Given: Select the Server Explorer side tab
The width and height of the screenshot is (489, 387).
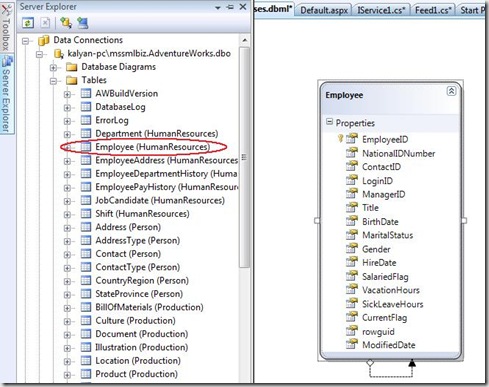Looking at the screenshot, I should tap(7, 94).
